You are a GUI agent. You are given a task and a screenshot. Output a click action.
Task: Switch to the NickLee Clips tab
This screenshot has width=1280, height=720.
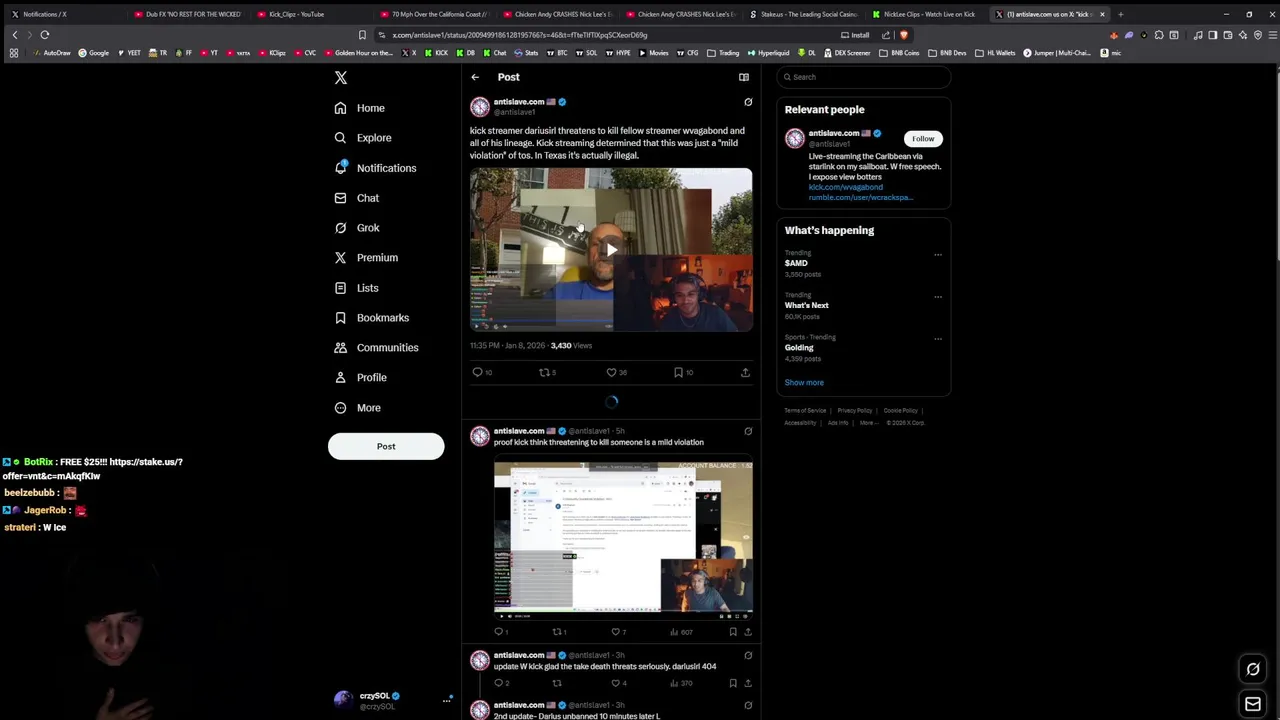[925, 14]
